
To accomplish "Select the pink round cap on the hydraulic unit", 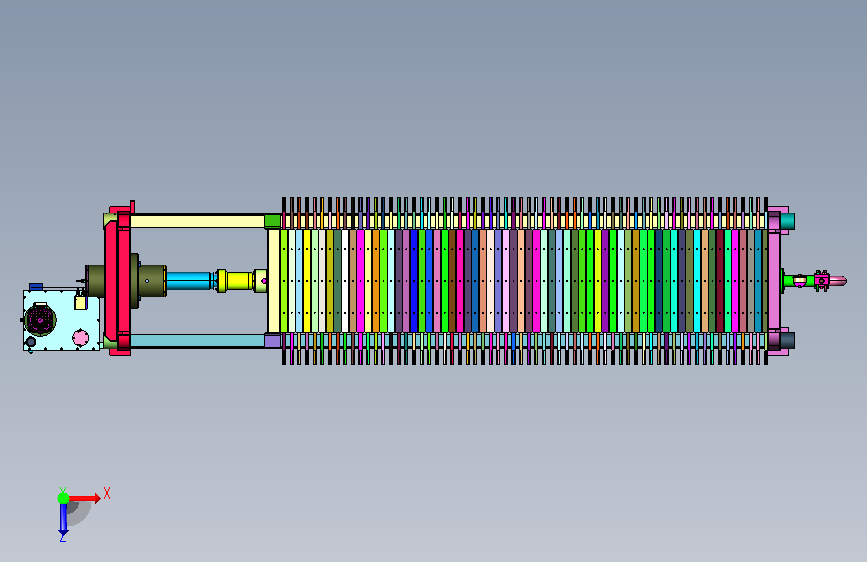I will 81,337.
